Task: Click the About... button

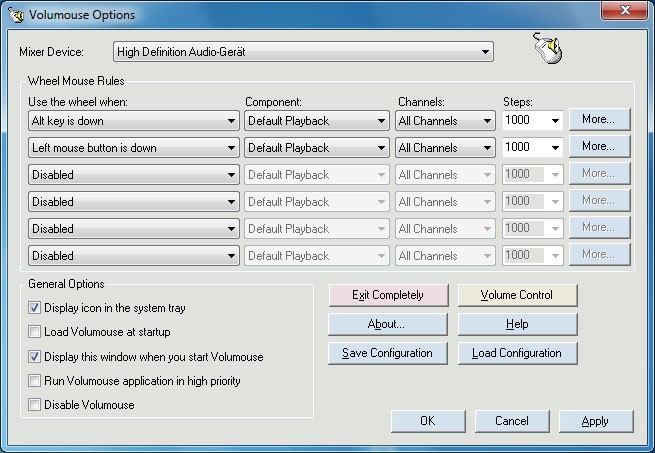Action: [x=388, y=324]
